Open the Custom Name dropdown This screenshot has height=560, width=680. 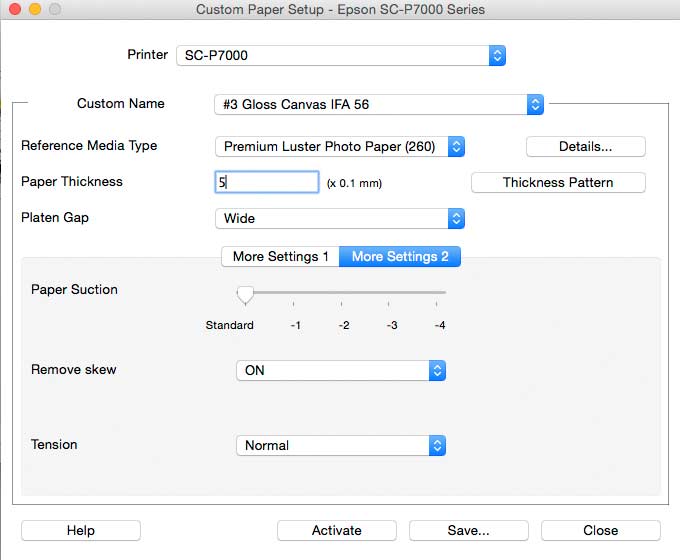(379, 105)
